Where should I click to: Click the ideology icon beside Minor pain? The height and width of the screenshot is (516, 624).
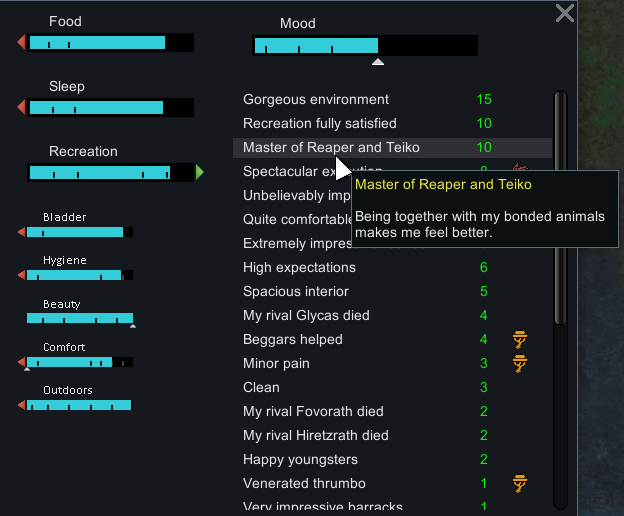[x=519, y=363]
